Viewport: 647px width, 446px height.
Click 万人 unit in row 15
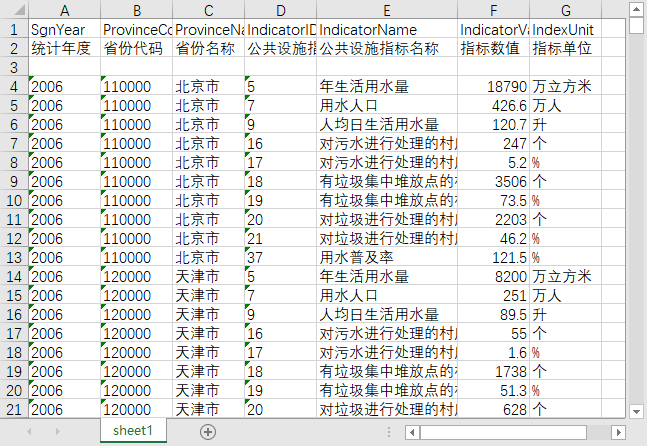click(x=566, y=295)
